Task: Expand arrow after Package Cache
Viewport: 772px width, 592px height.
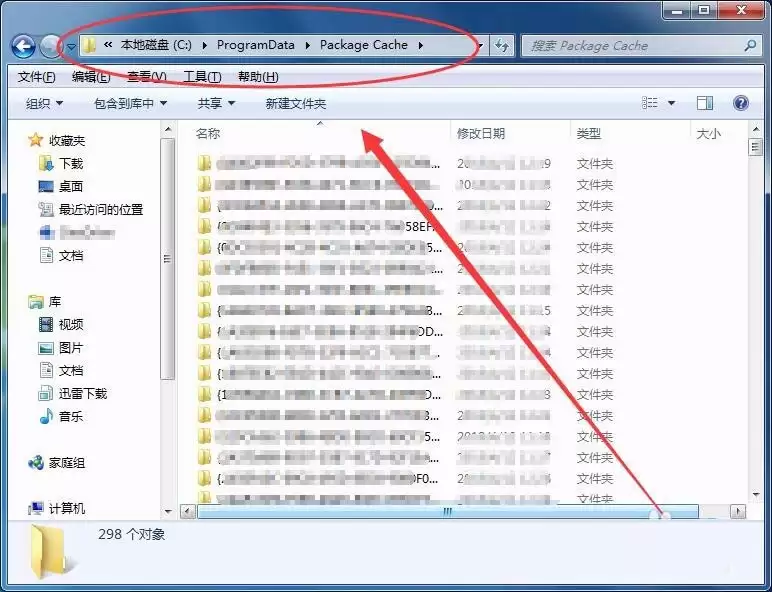Action: (x=420, y=45)
